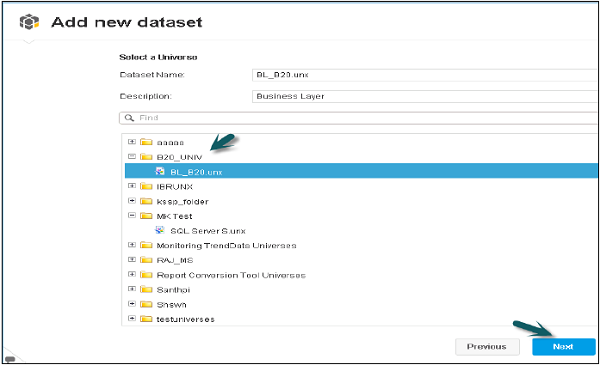Expand Monitoring TrendData Universes folder
Image resolution: width=600 pixels, height=365 pixels.
(132, 244)
